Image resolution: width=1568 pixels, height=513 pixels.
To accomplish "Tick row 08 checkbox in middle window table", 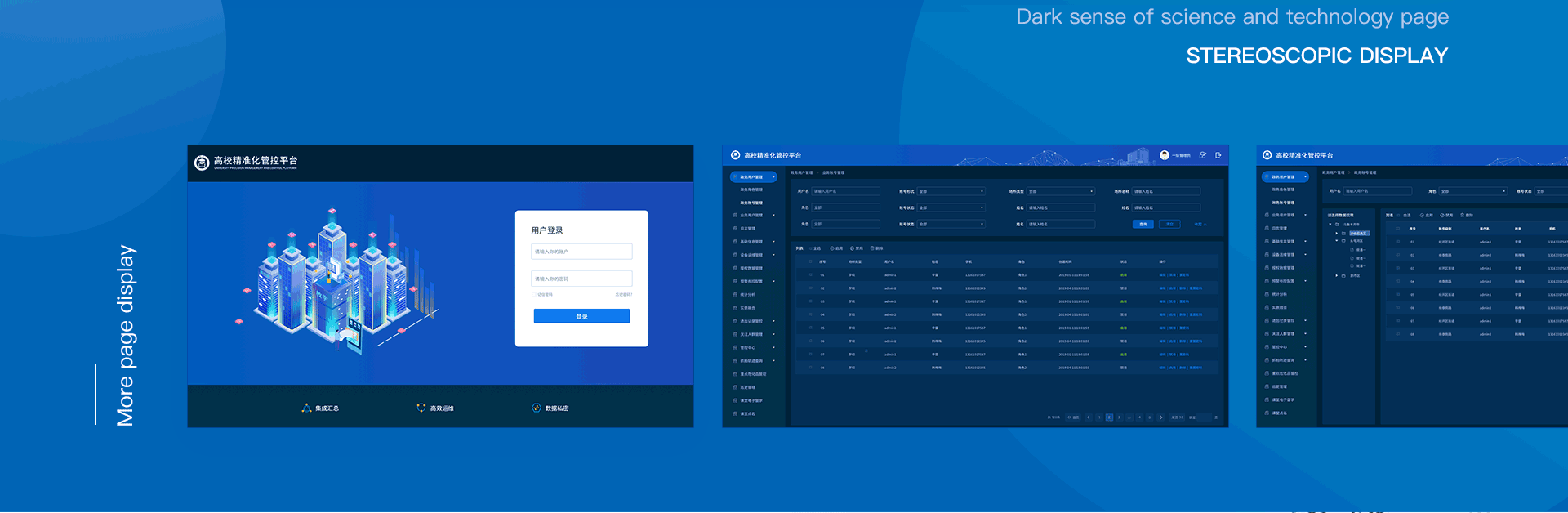I will pos(810,368).
